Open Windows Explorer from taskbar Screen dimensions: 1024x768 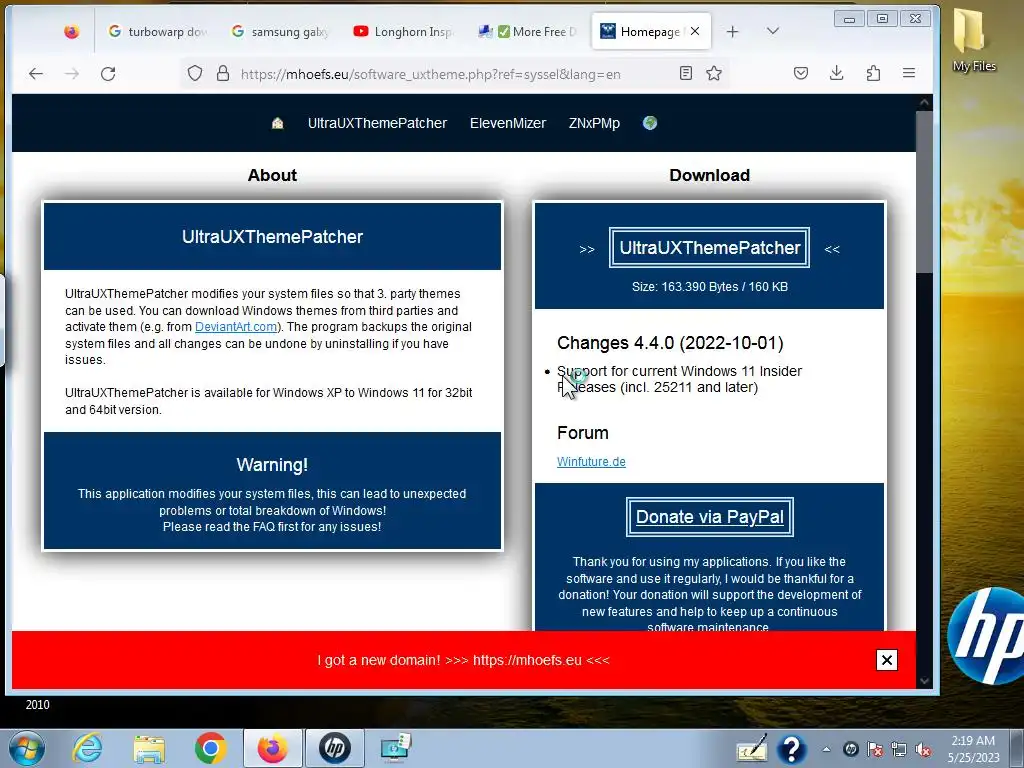click(x=149, y=748)
